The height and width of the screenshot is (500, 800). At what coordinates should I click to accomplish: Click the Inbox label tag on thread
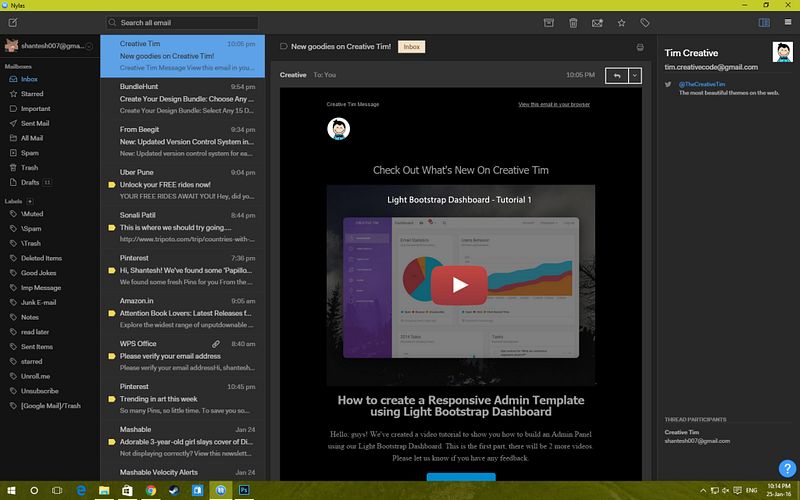click(x=411, y=47)
